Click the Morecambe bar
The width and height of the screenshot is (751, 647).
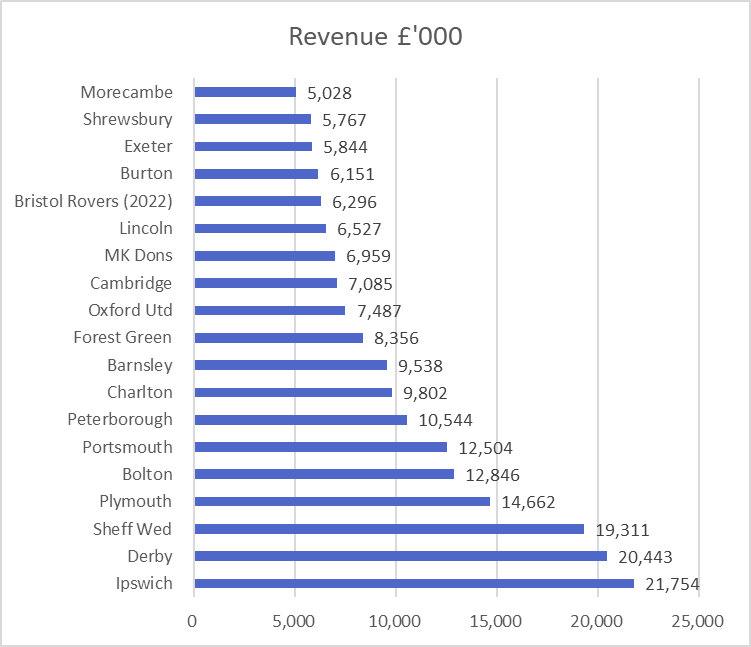click(x=244, y=92)
